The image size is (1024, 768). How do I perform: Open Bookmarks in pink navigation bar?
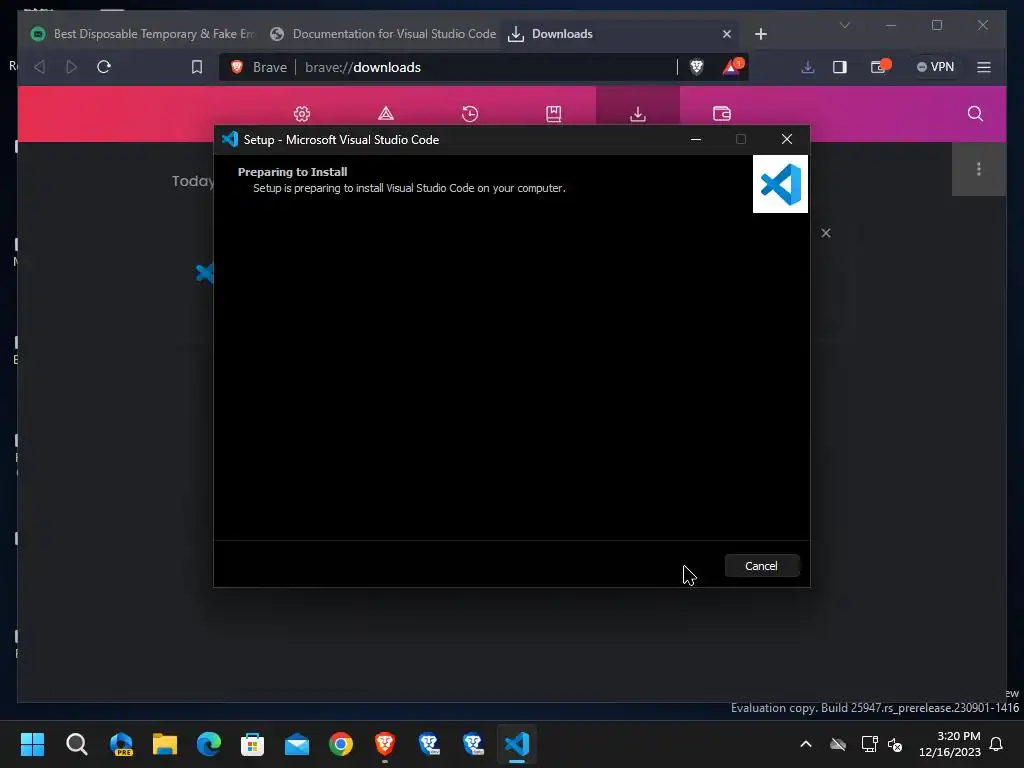click(x=554, y=114)
